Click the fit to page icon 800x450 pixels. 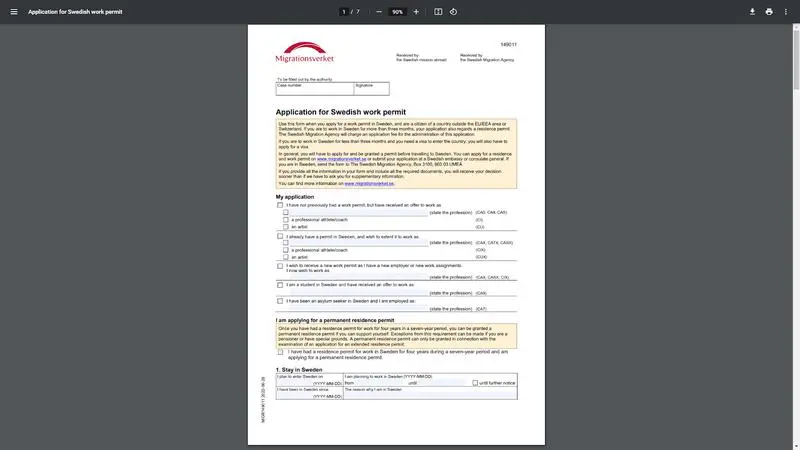(x=438, y=12)
